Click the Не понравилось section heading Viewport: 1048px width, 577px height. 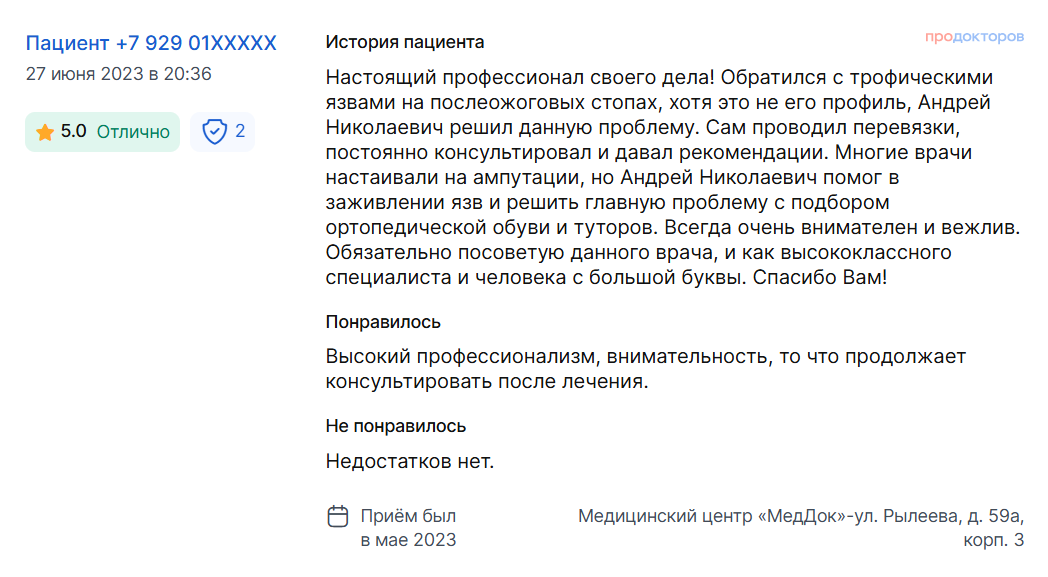coord(396,426)
